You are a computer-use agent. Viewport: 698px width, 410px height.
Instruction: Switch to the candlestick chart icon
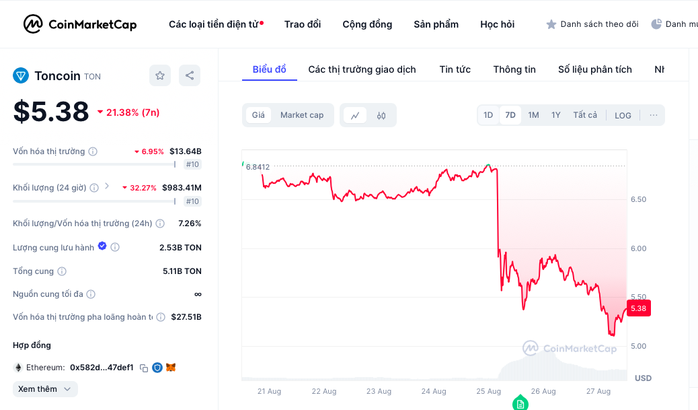pos(381,115)
